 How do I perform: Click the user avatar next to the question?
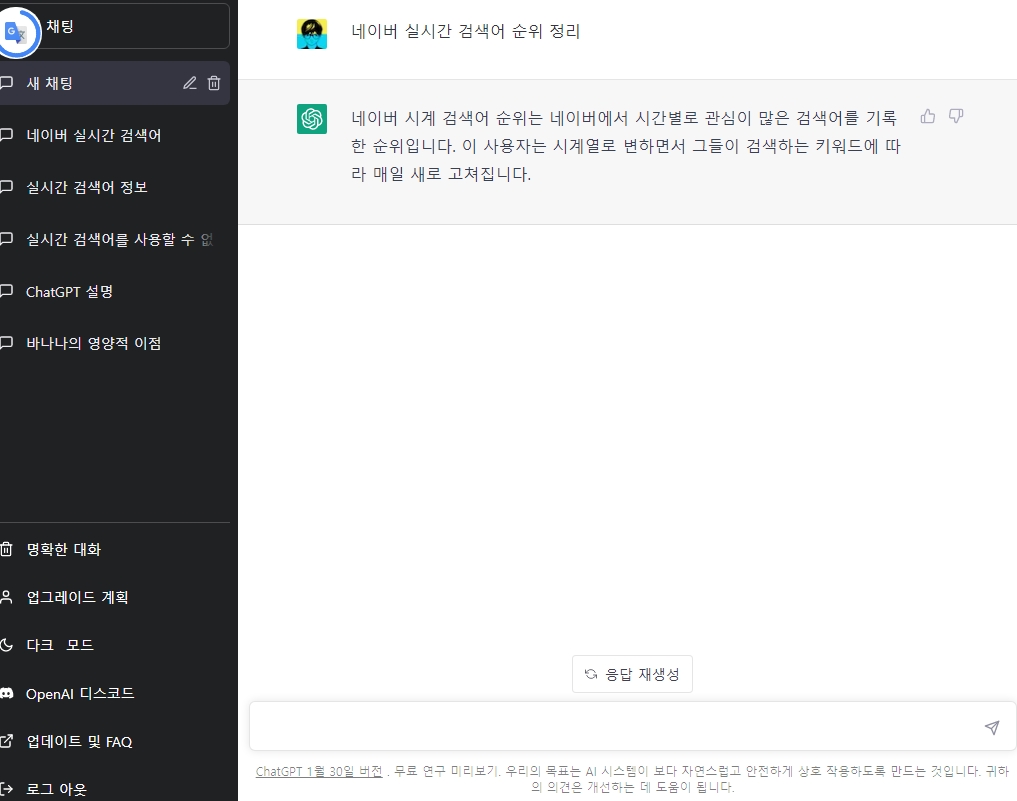click(312, 34)
